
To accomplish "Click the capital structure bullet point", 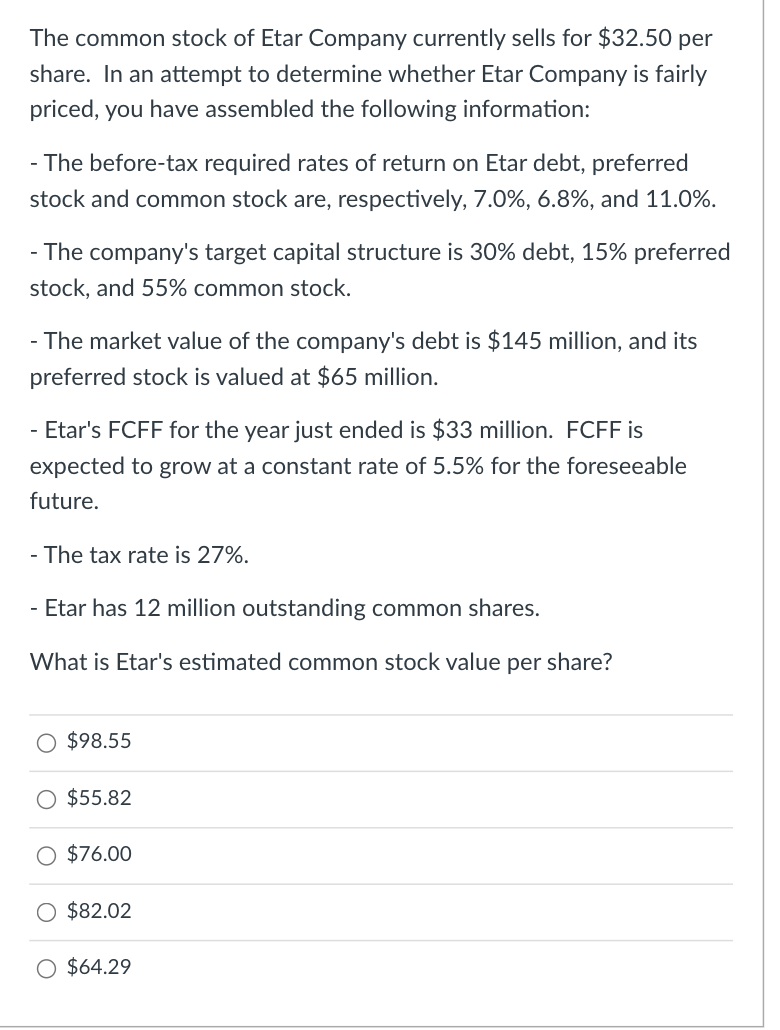I will click(x=380, y=270).
